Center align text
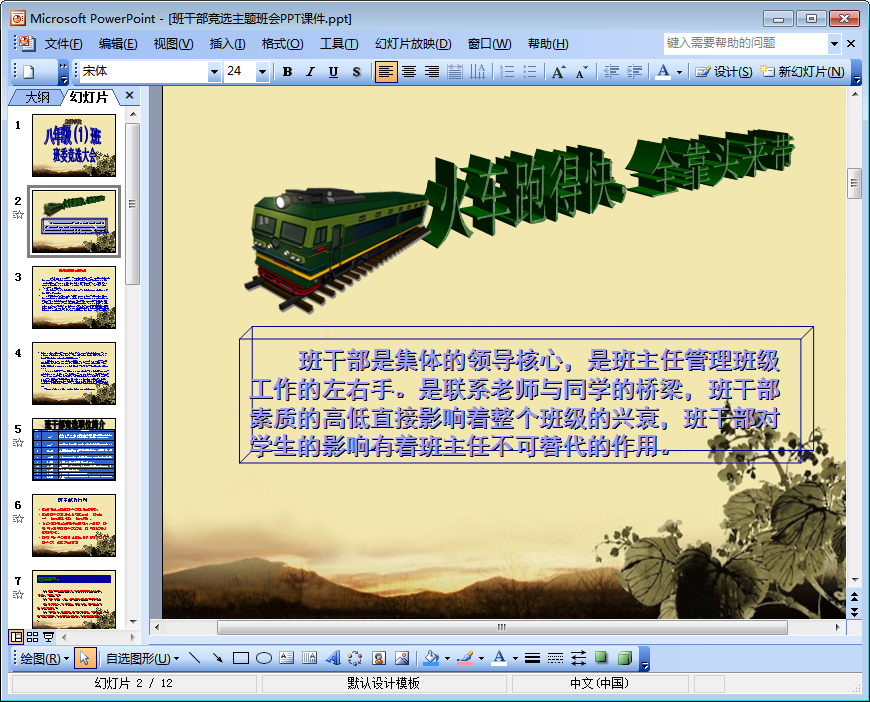 pos(409,72)
